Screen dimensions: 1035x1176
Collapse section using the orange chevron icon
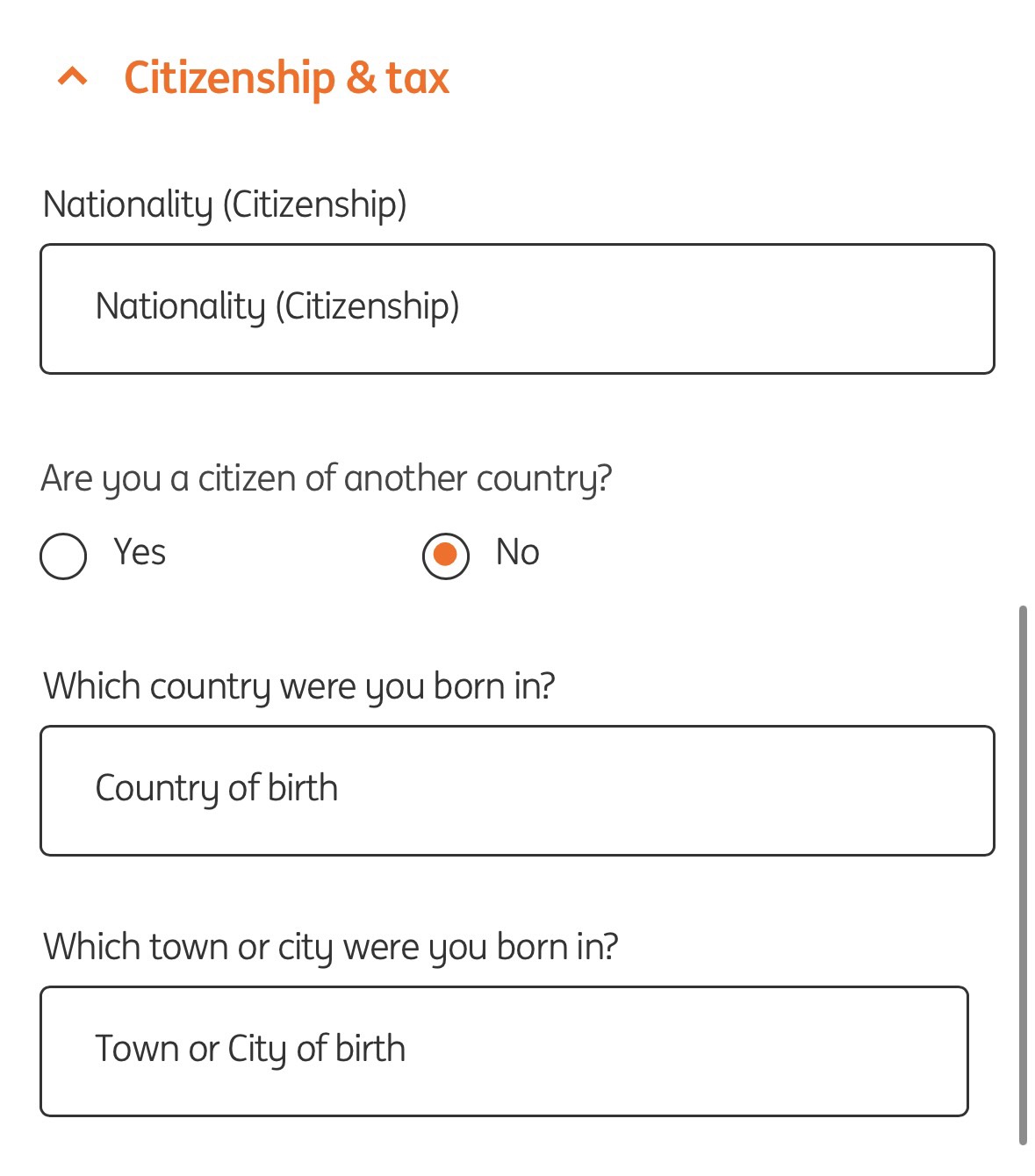pyautogui.click(x=72, y=77)
